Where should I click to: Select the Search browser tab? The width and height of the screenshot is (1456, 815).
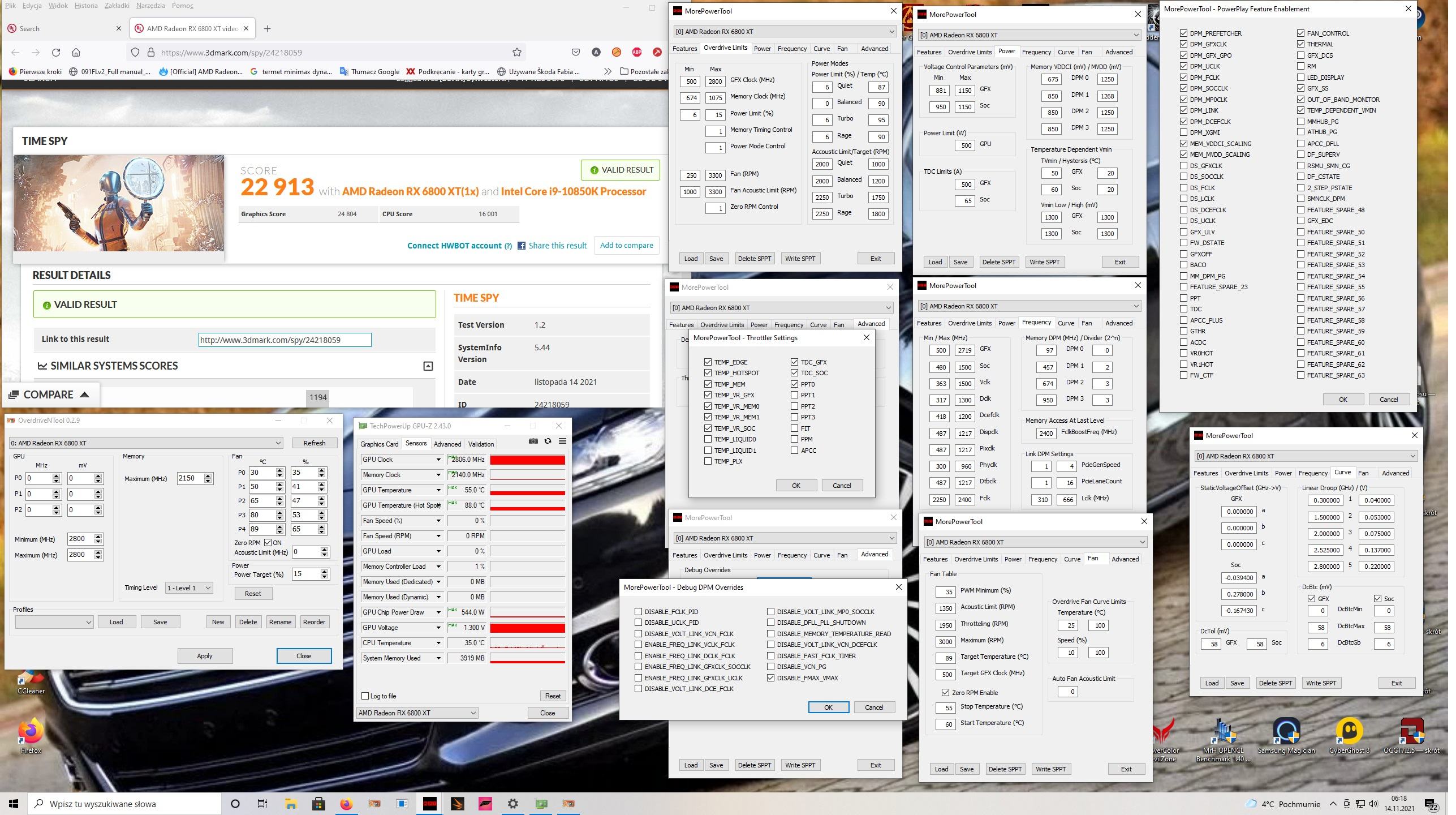tap(62, 29)
